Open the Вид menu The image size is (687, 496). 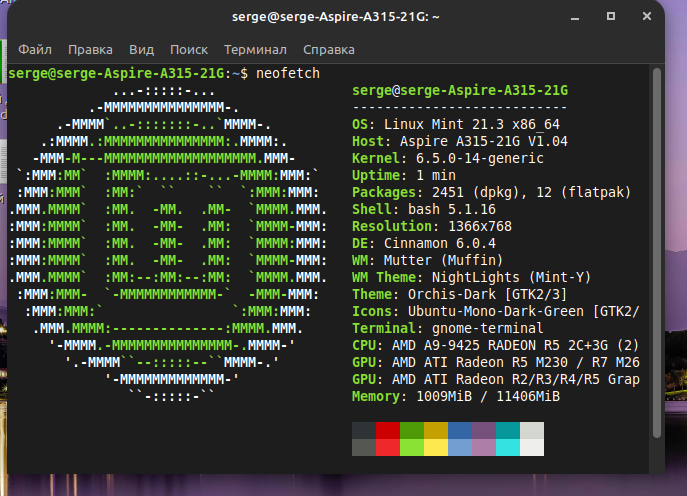pos(142,50)
